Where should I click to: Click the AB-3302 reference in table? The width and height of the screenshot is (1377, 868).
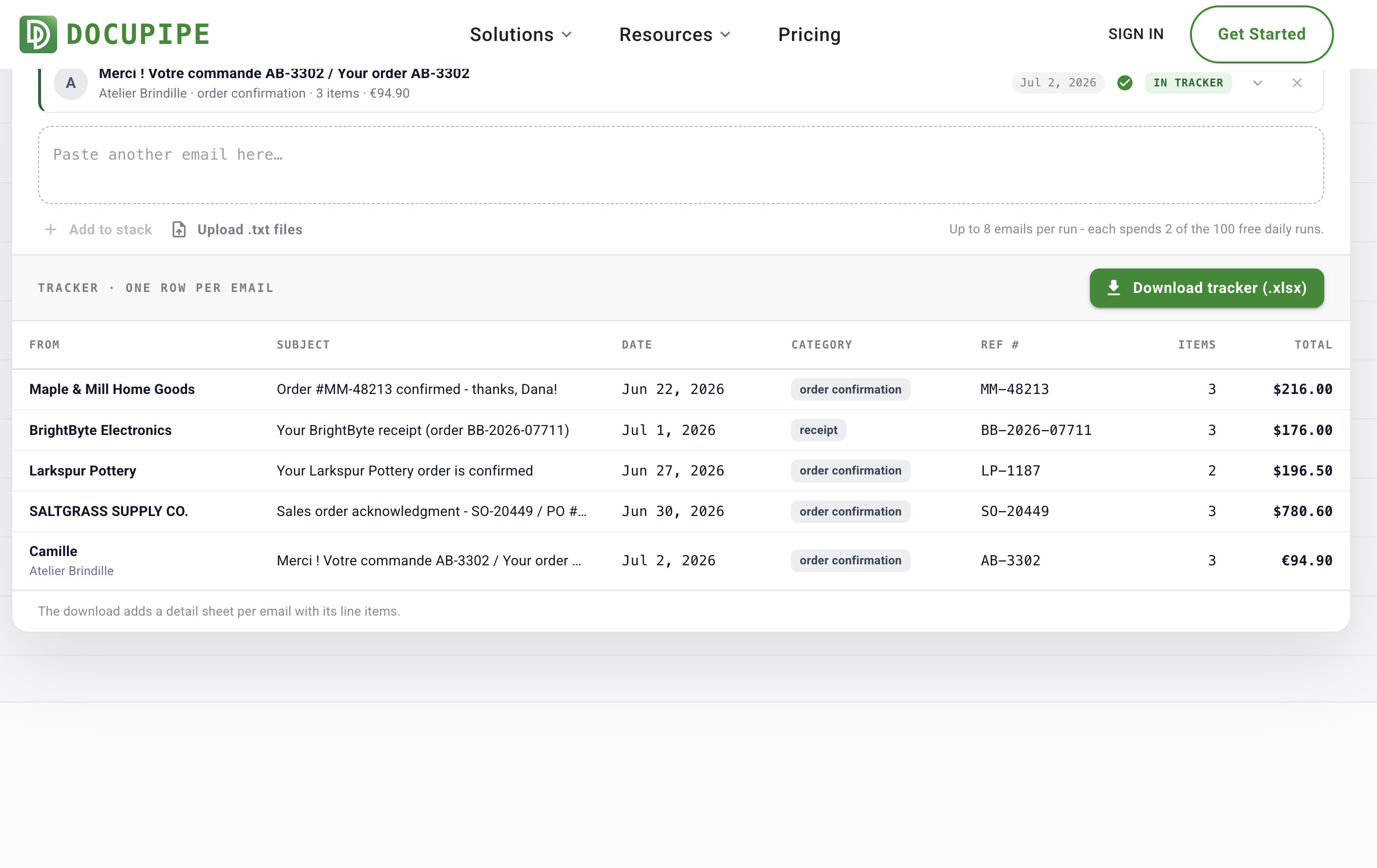pos(1010,560)
